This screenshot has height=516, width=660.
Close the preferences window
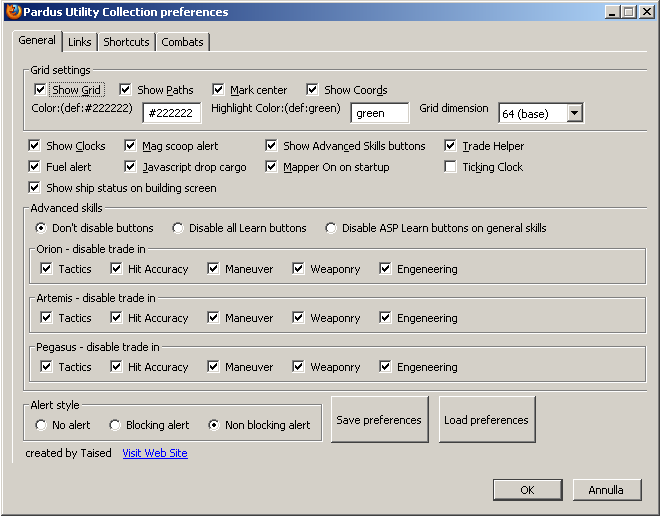[646, 12]
